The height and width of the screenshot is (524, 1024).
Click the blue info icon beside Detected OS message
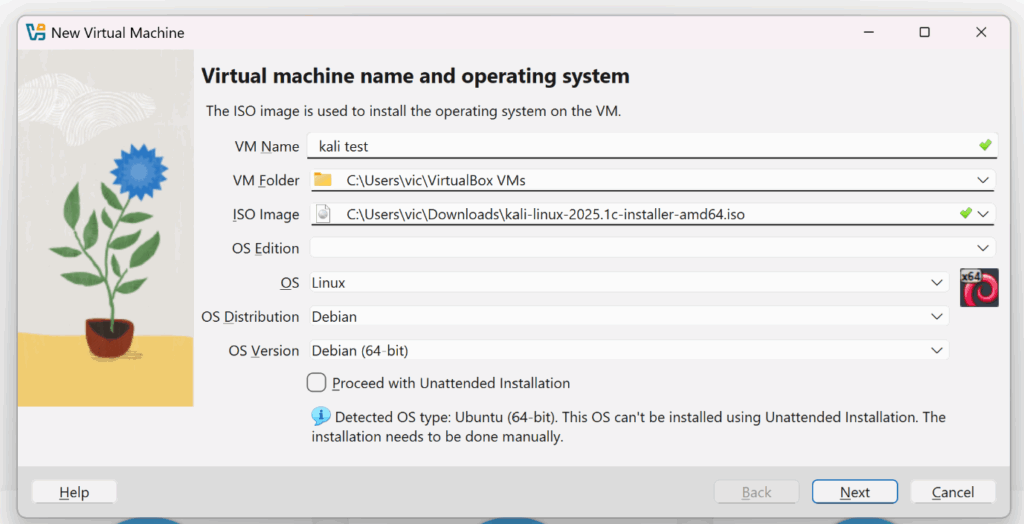click(x=320, y=416)
